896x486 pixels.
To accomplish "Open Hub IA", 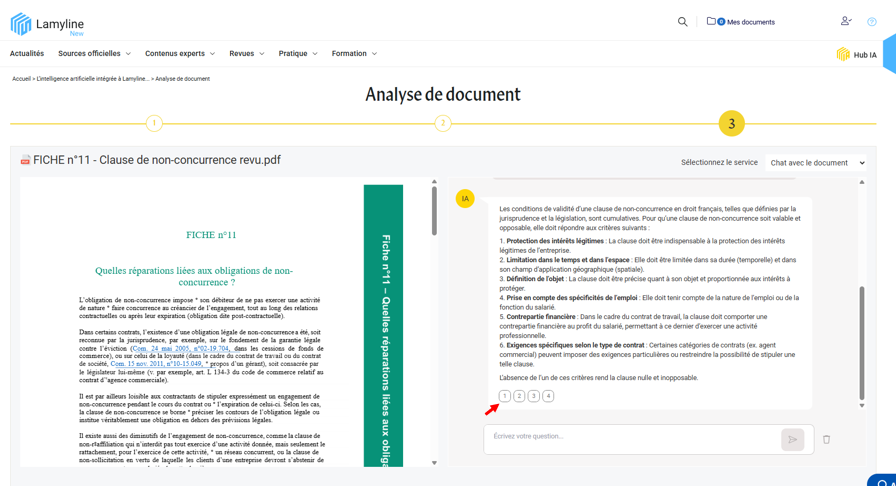I will click(856, 55).
